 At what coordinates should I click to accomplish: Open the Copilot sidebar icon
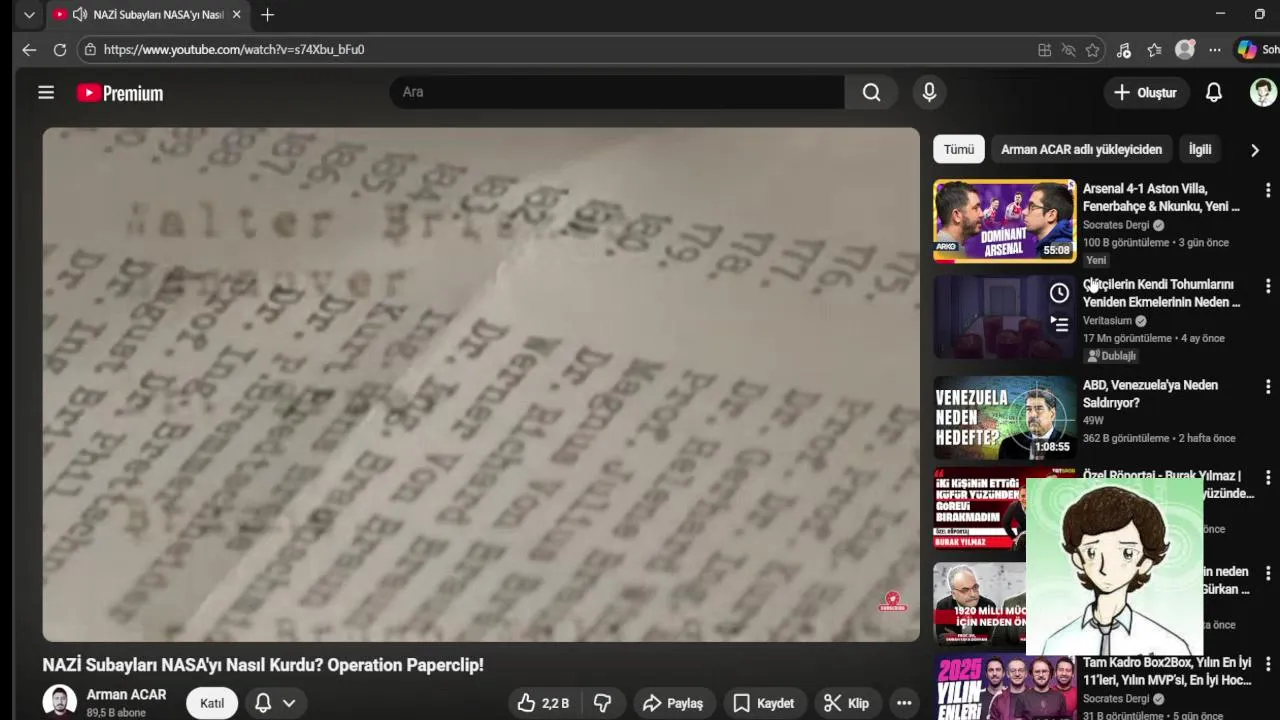pos(1247,49)
